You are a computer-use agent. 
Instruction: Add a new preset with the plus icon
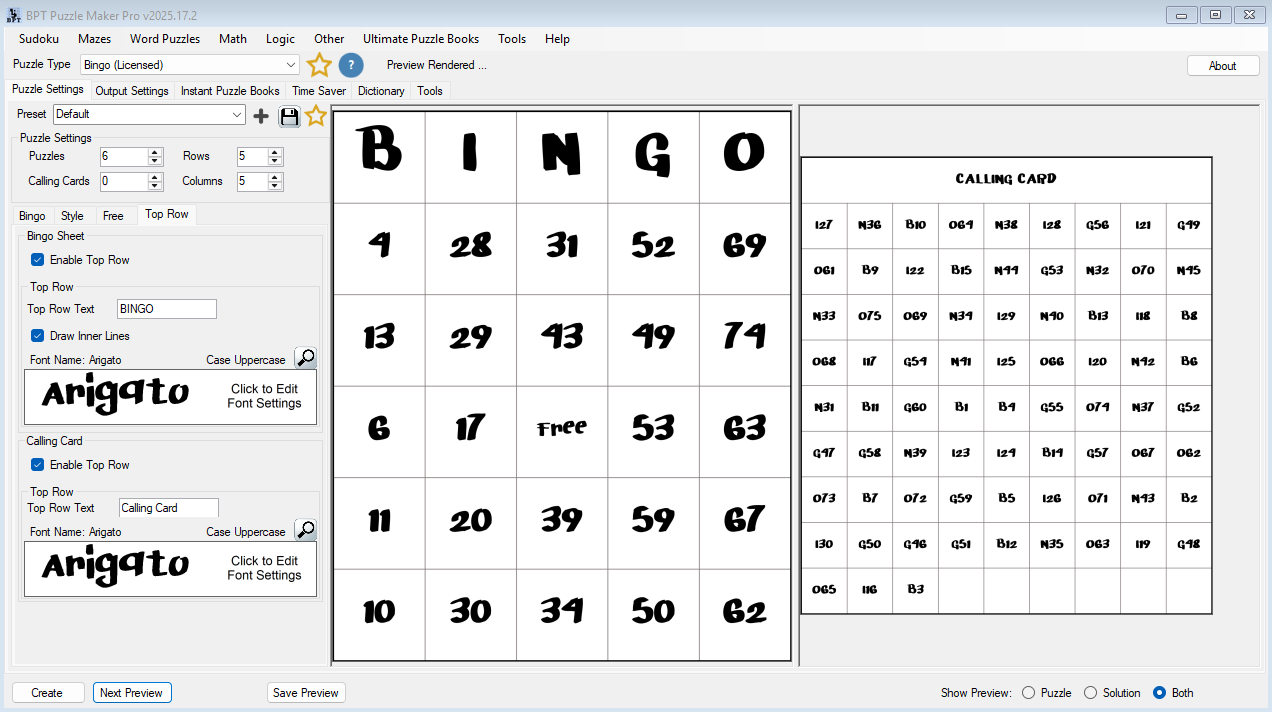pos(260,115)
